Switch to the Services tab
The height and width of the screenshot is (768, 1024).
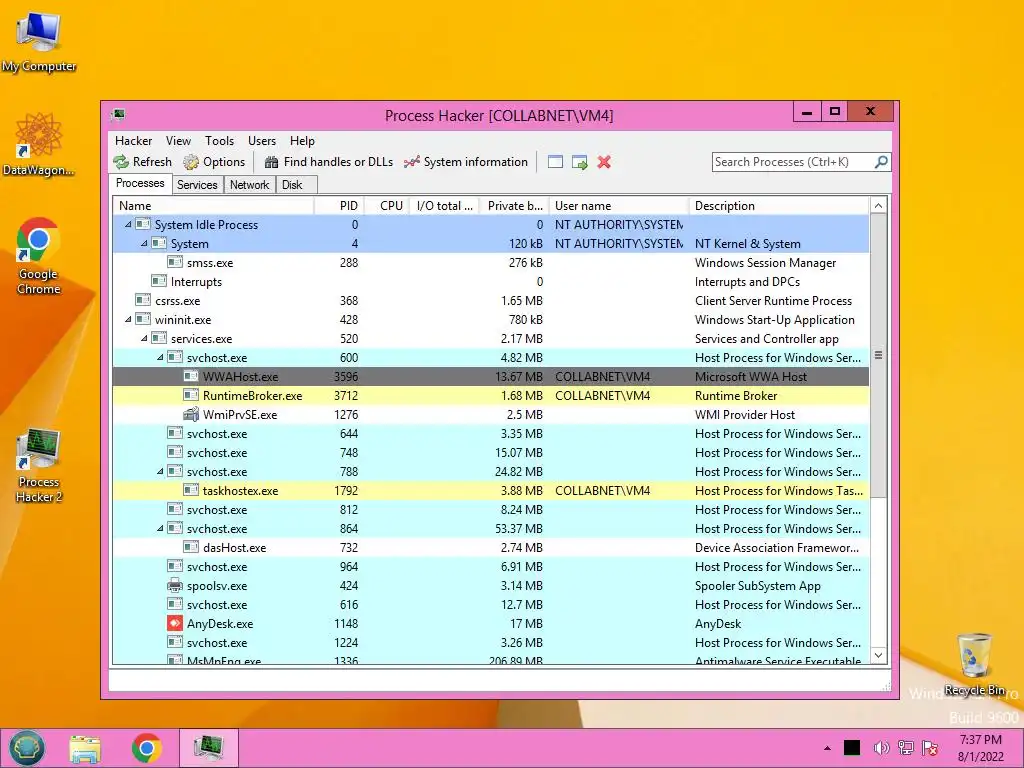pyautogui.click(x=197, y=185)
